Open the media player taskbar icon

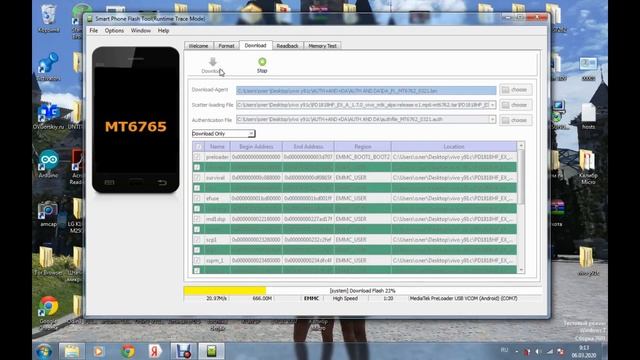tap(98, 351)
